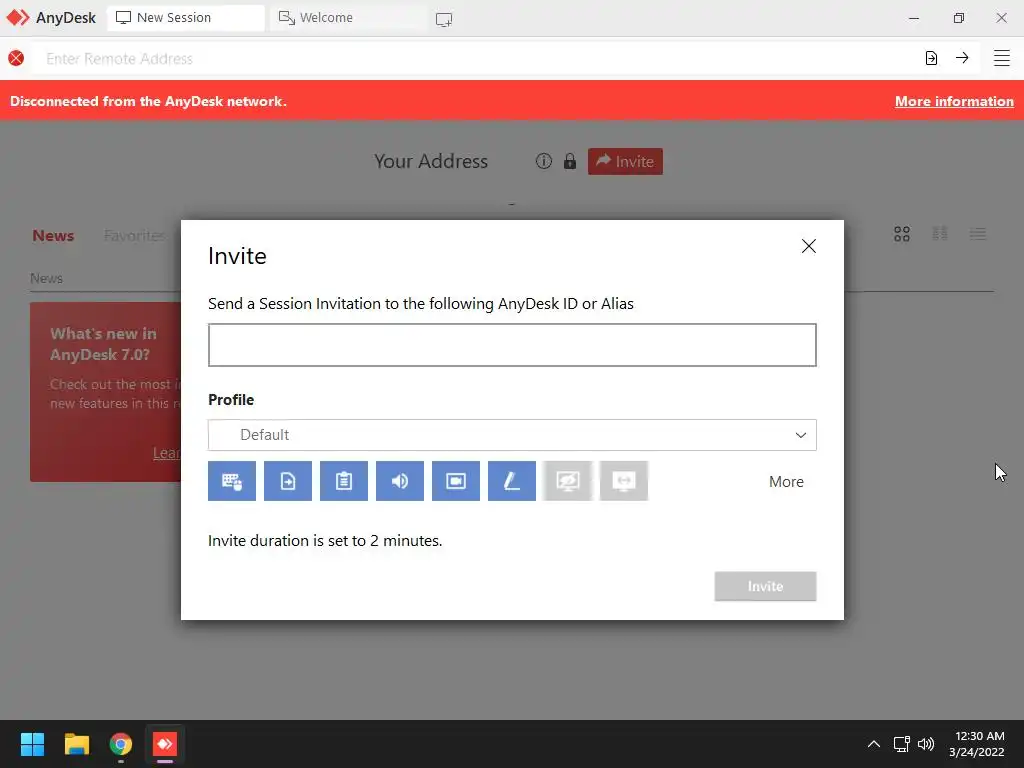The height and width of the screenshot is (768, 1024).
Task: Click the info icon beside Your Address
Action: click(543, 161)
